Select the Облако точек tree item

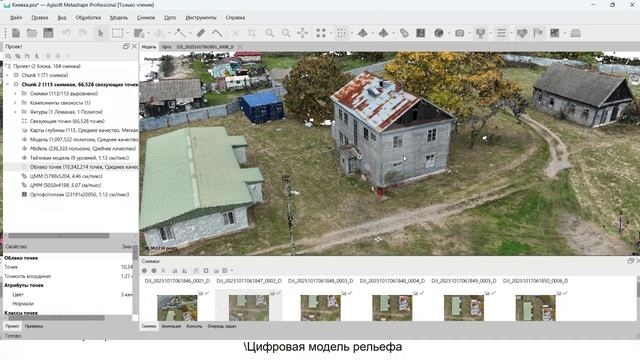click(84, 167)
